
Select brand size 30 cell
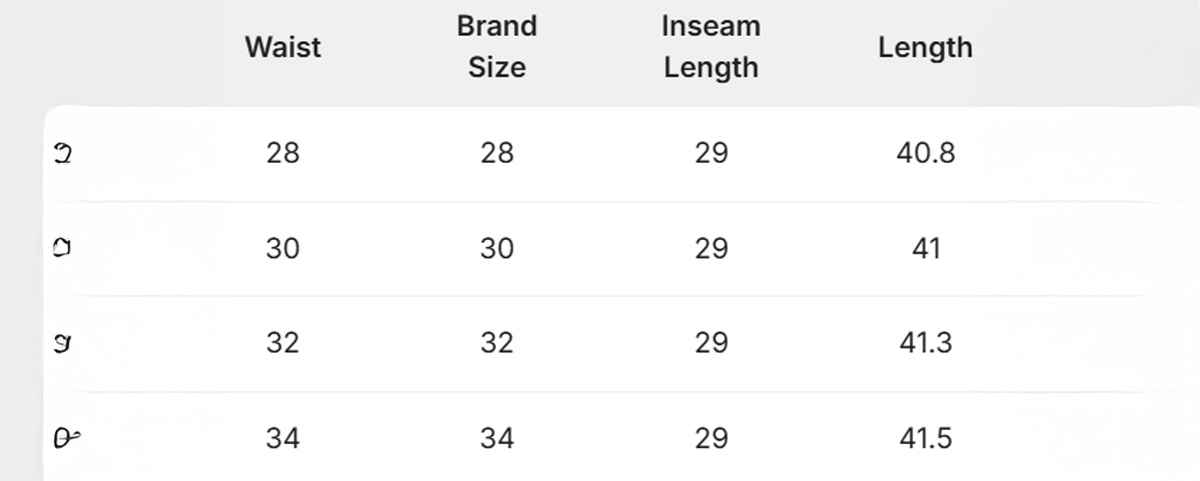pos(497,248)
